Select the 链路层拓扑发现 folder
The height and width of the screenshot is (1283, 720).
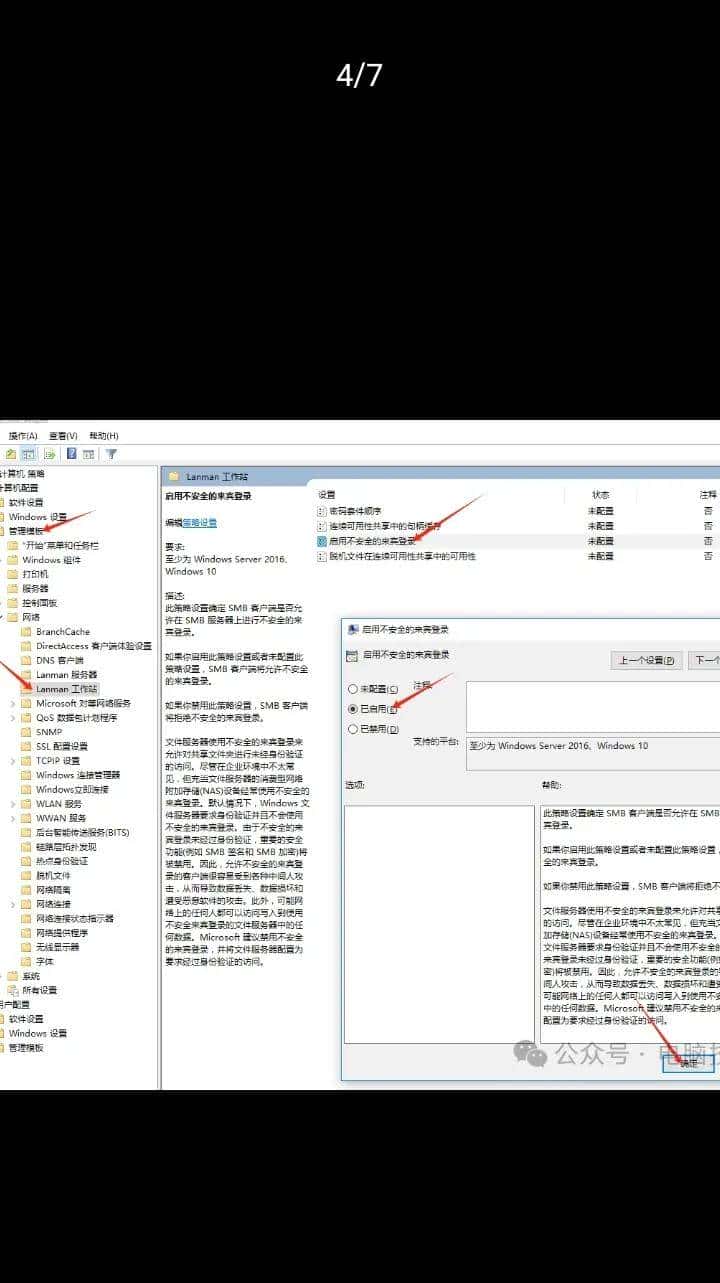click(66, 846)
